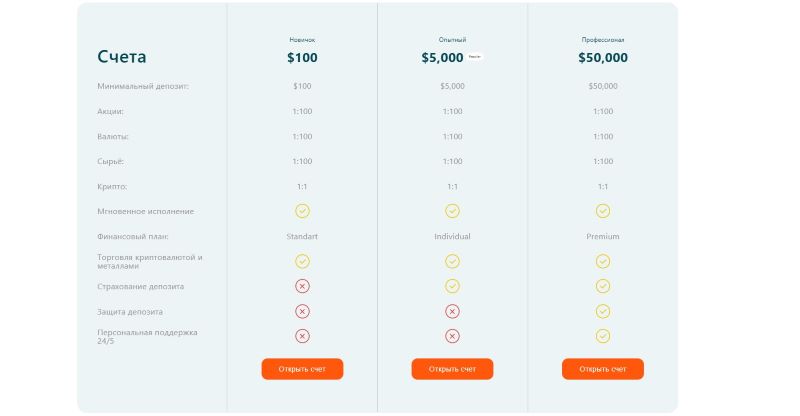
Task: Click Опытный's Мгновенное исполнение check icon
Action: point(452,211)
